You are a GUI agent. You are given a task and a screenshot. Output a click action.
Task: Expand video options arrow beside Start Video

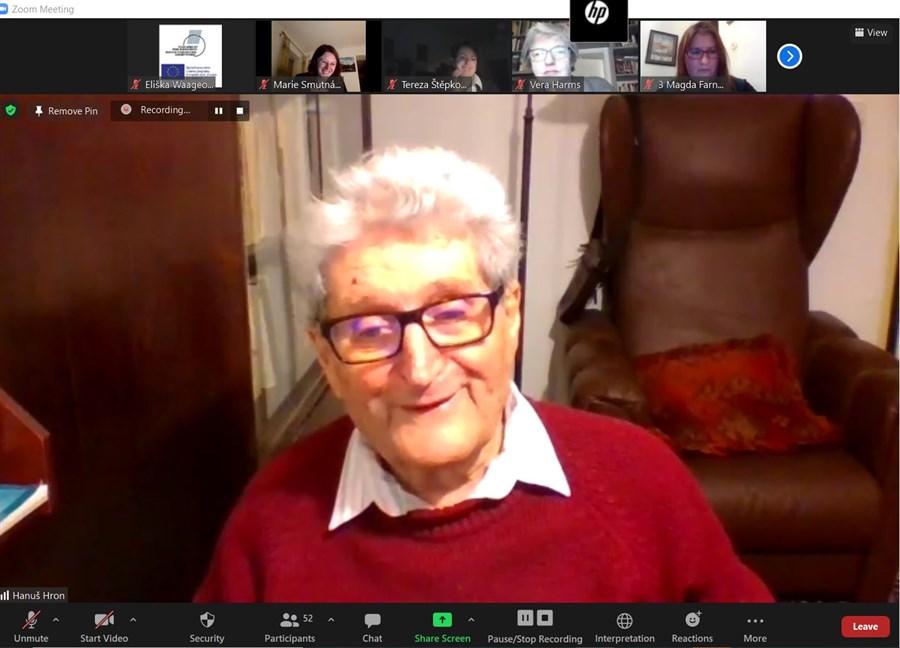(x=133, y=620)
